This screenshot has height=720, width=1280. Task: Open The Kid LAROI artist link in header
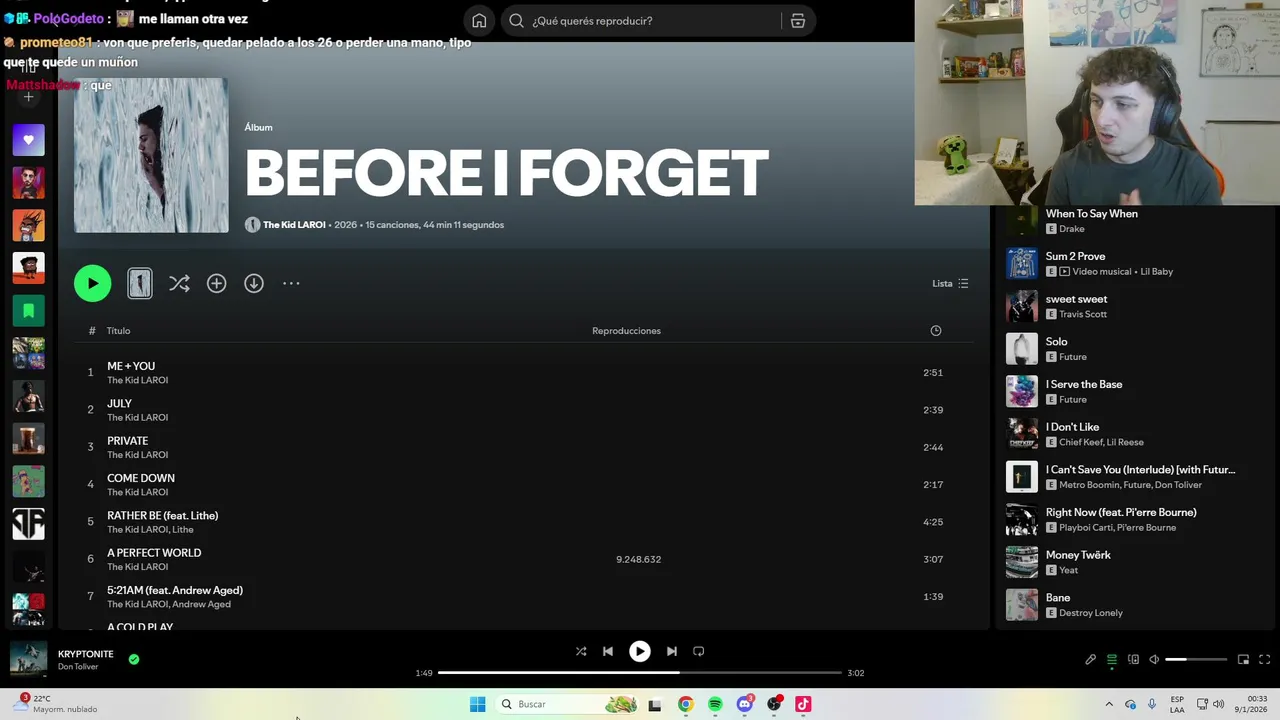(294, 225)
